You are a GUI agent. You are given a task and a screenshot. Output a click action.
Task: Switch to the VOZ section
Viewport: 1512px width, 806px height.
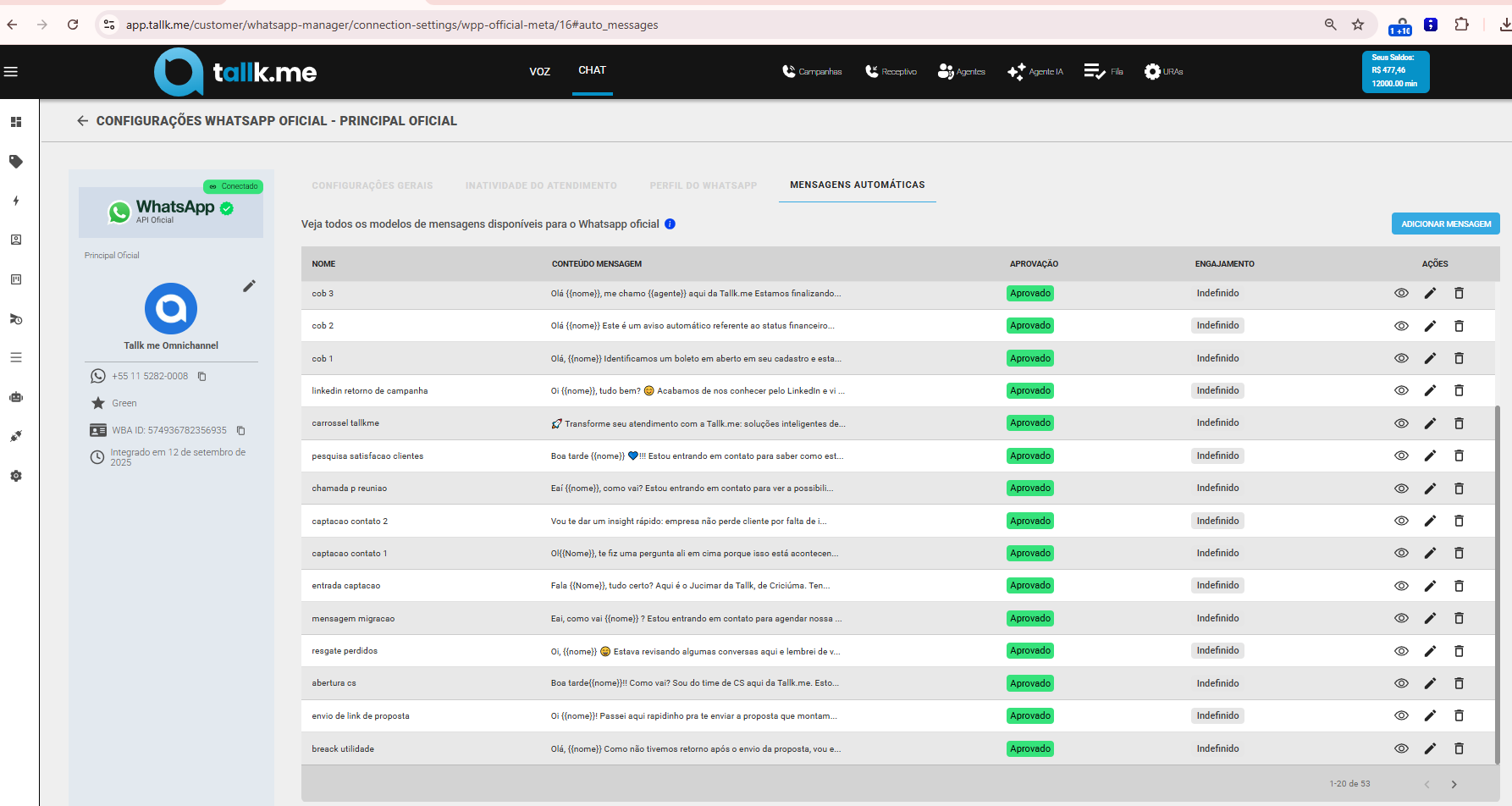(540, 72)
